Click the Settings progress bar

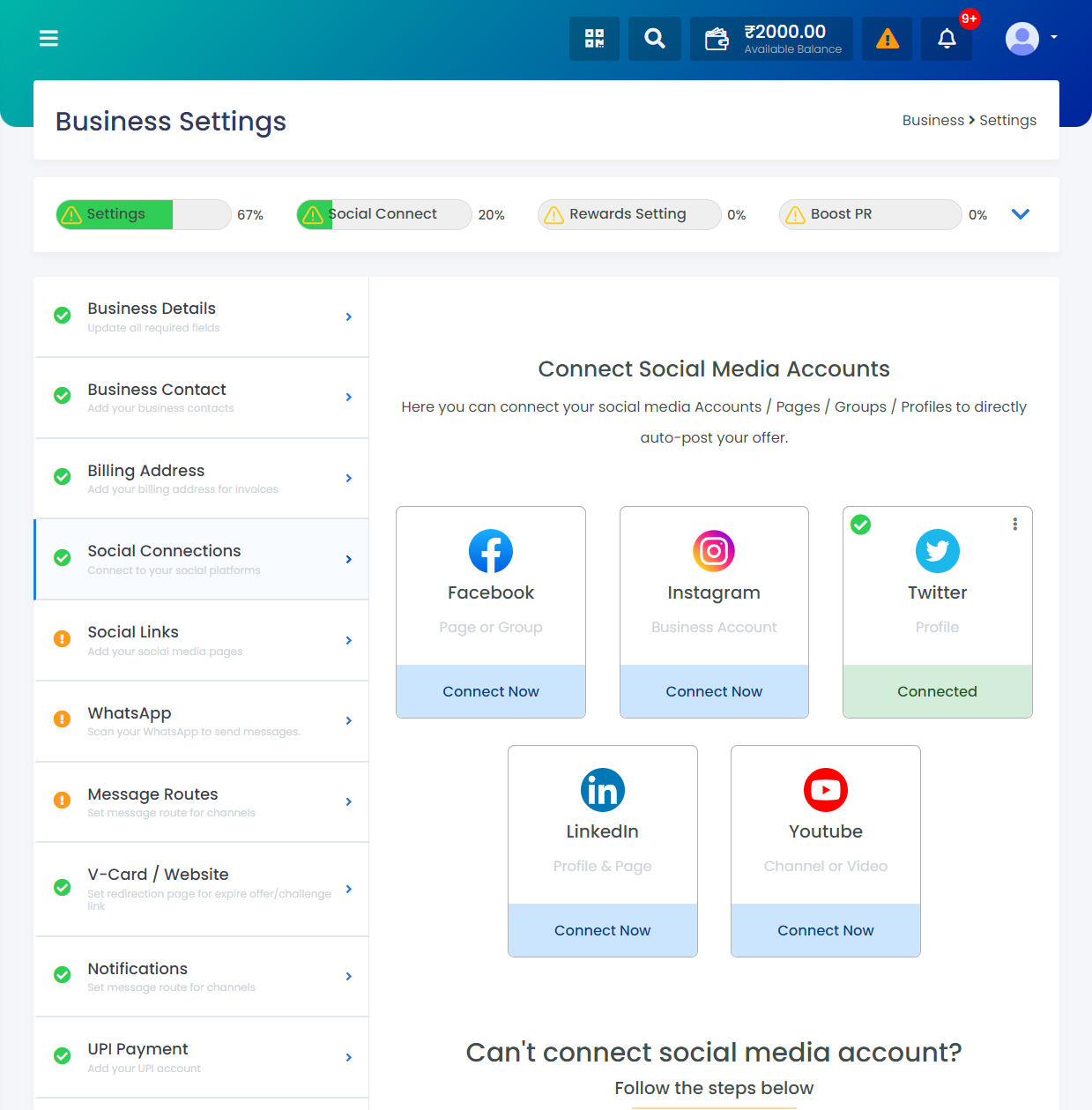[x=144, y=214]
